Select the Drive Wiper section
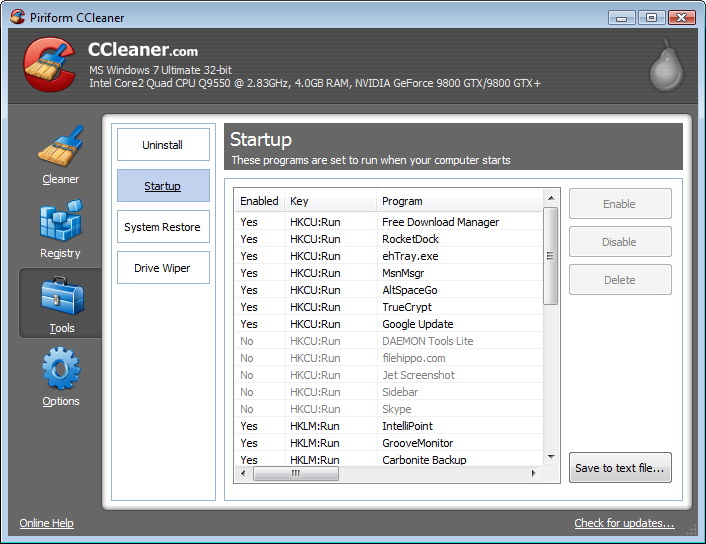 [163, 268]
